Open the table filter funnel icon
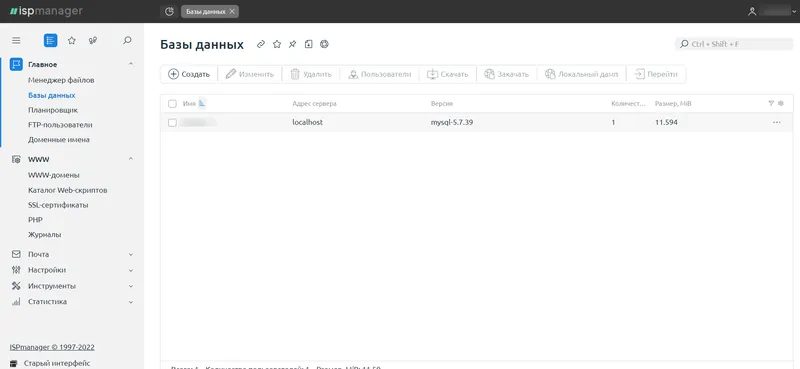Screen dimensions: 800x369 771,103
